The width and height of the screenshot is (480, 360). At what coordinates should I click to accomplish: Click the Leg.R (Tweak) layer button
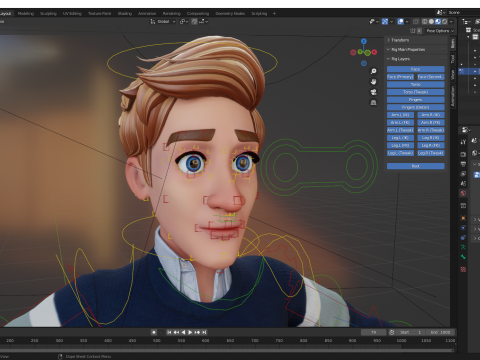[x=431, y=153]
